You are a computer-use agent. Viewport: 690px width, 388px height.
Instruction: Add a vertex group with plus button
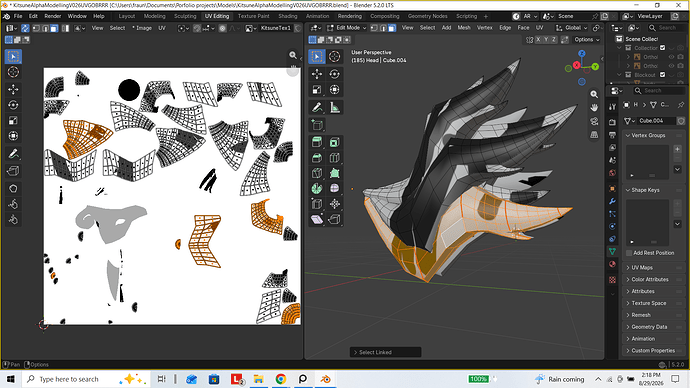[677, 149]
